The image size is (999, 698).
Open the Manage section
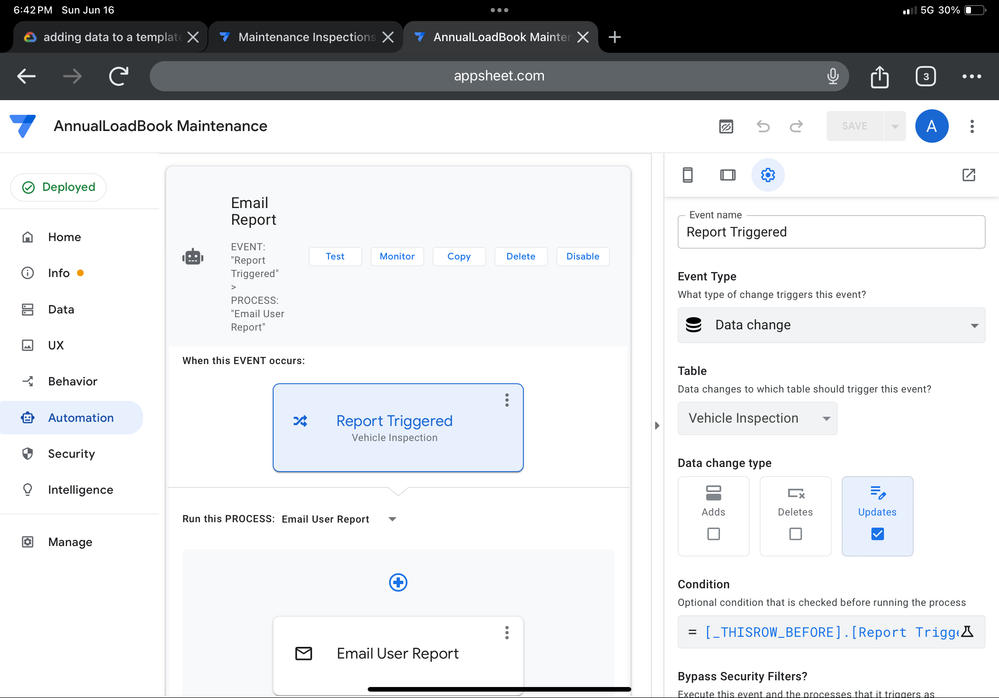coord(70,542)
